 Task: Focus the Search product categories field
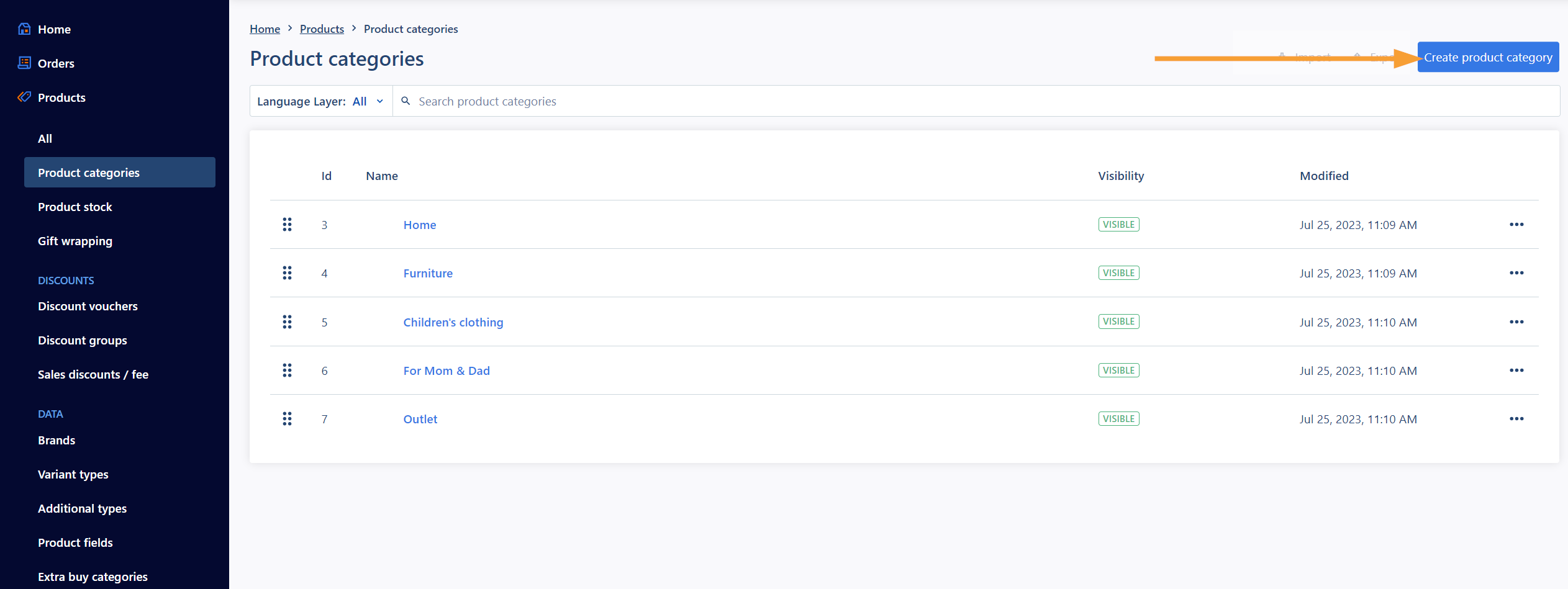tap(976, 101)
